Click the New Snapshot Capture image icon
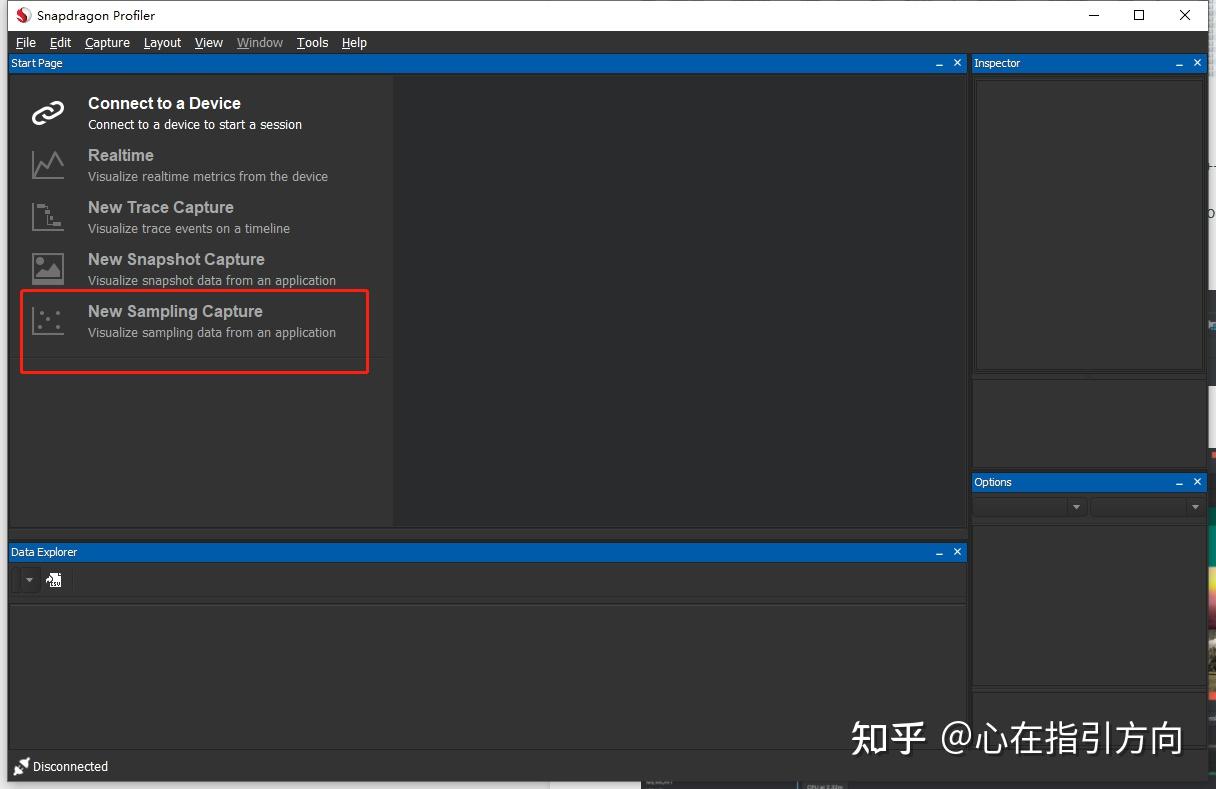 click(47, 268)
